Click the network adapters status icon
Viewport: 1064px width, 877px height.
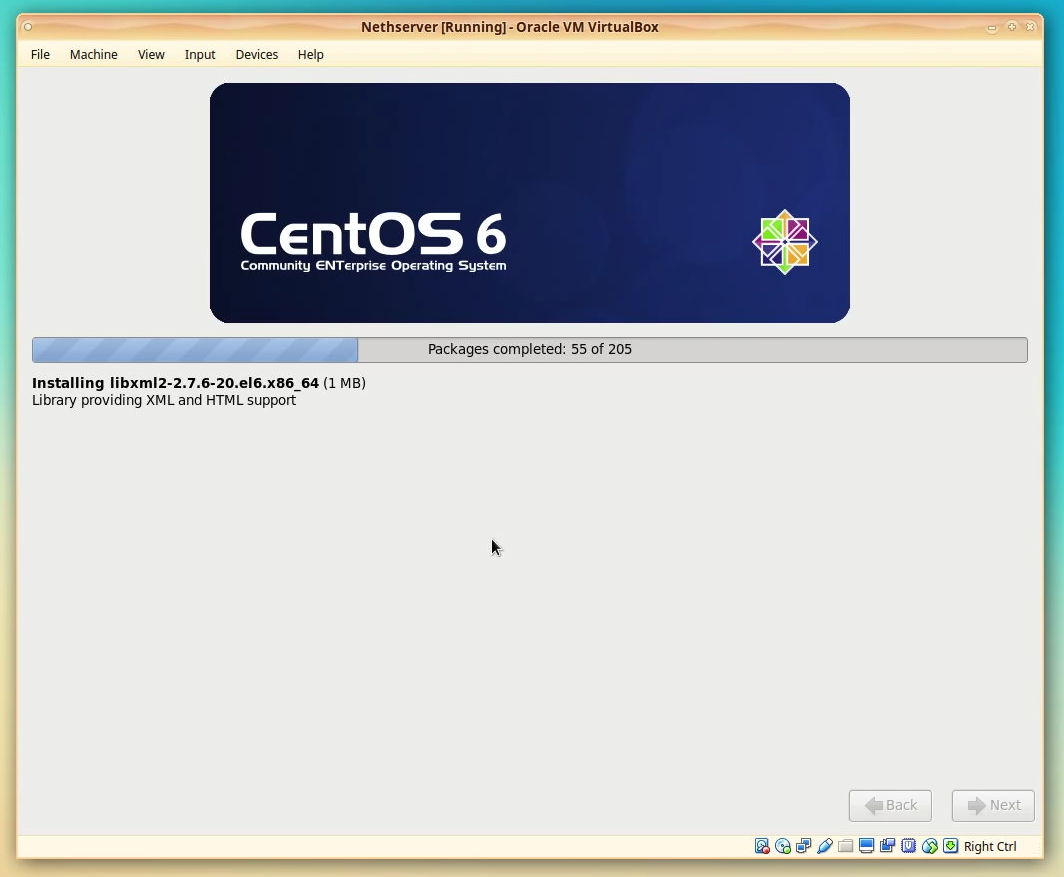tap(803, 846)
